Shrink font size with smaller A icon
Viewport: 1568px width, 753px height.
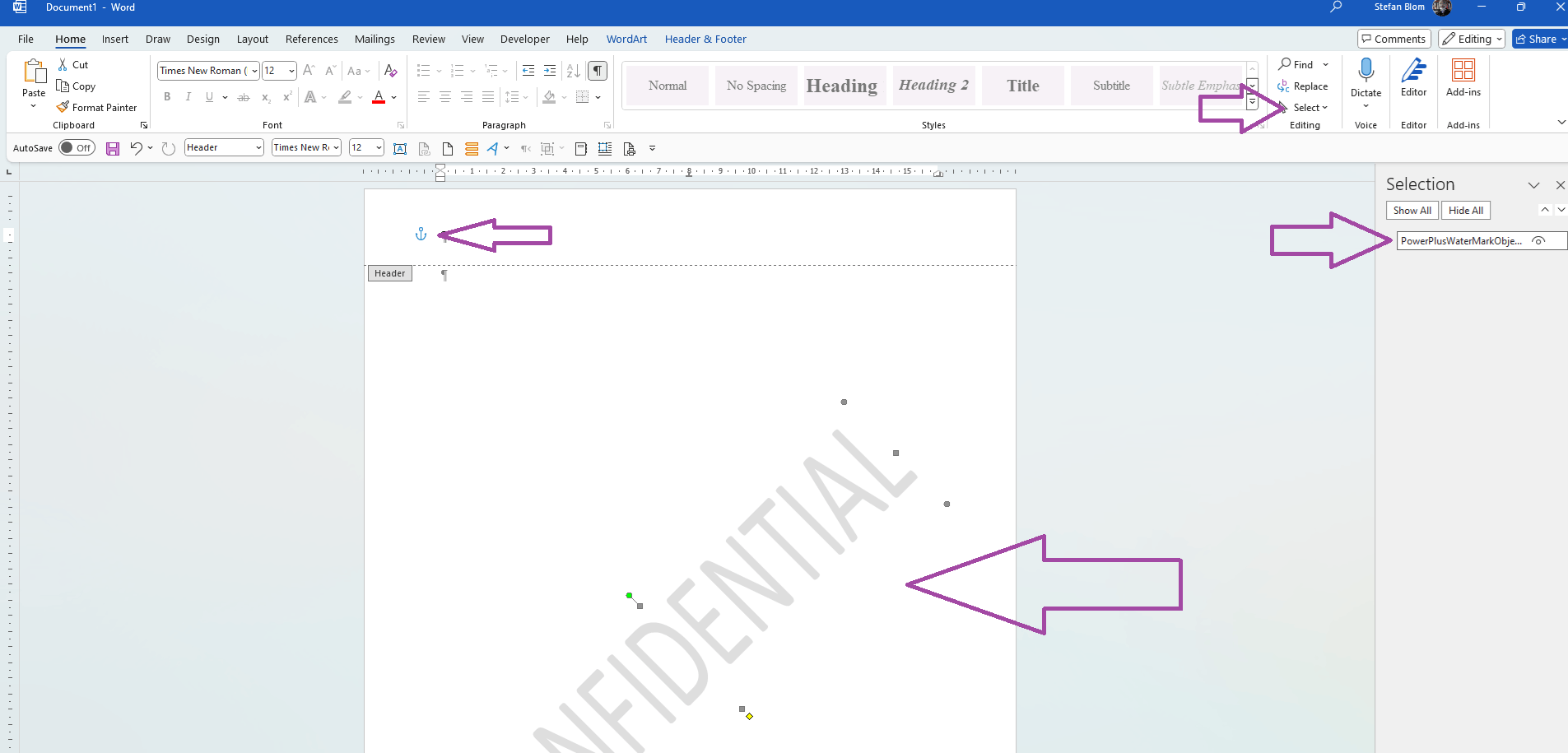[329, 71]
